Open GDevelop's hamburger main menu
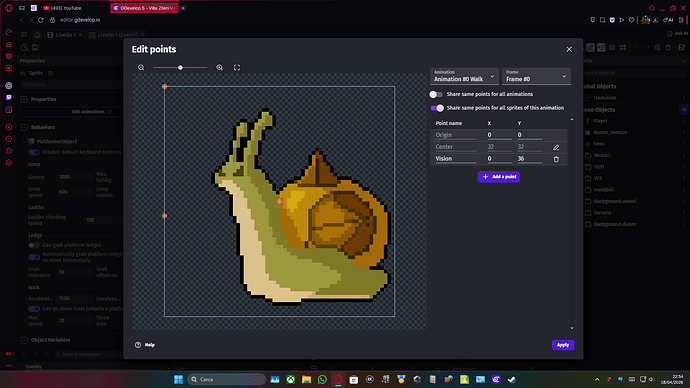The height and width of the screenshot is (388, 690). [x=24, y=34]
